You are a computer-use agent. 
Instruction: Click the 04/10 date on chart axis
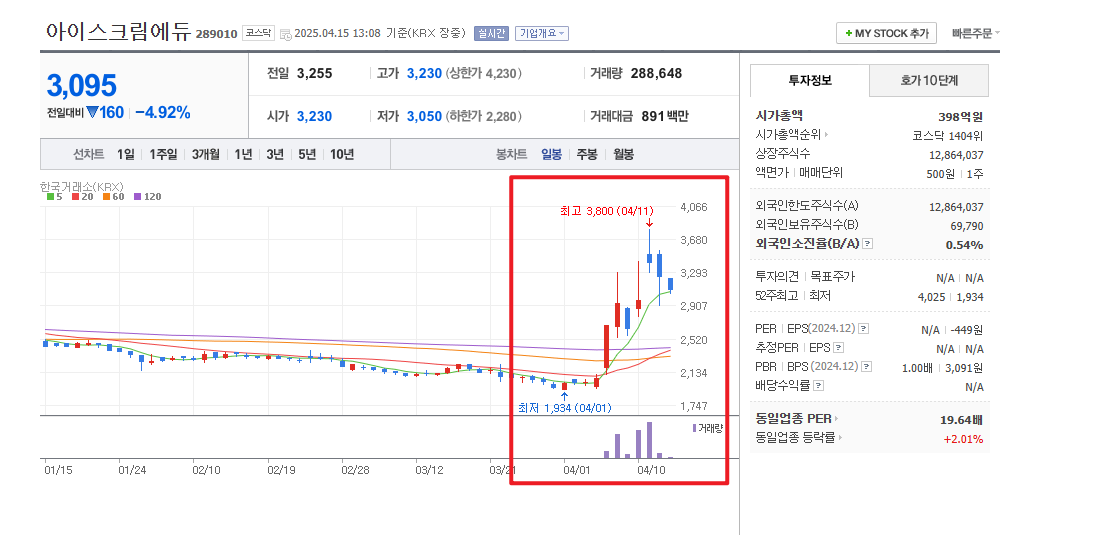click(x=650, y=469)
